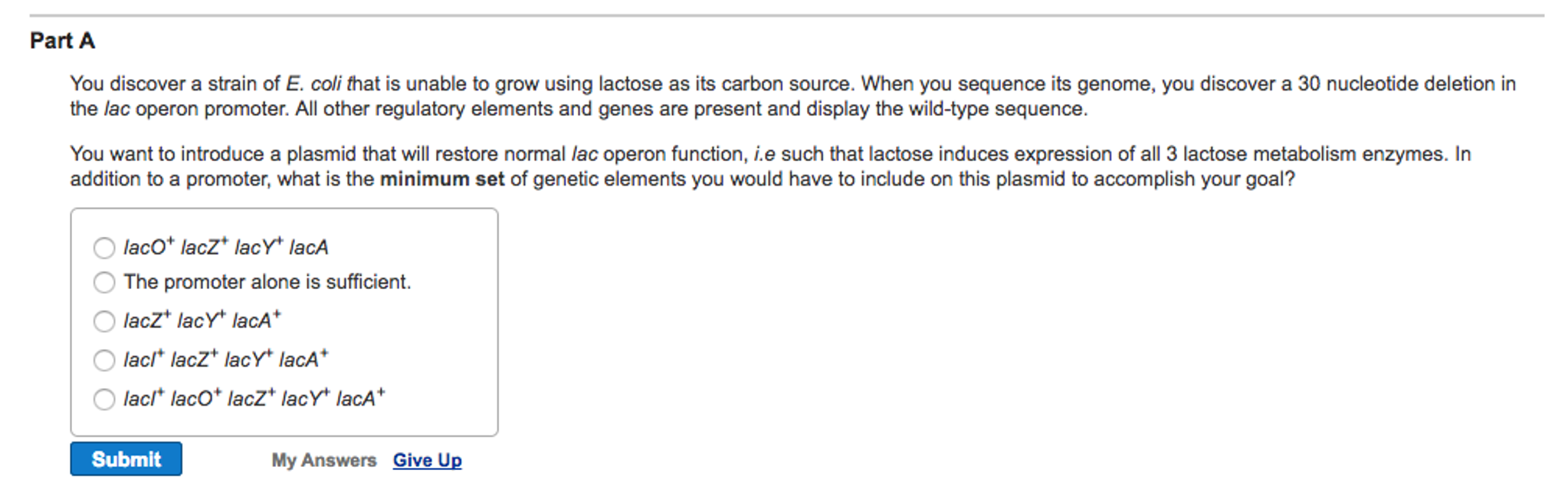Pick the lacI+ lacZ+ lacY+ lacA+ choice

coord(103,359)
